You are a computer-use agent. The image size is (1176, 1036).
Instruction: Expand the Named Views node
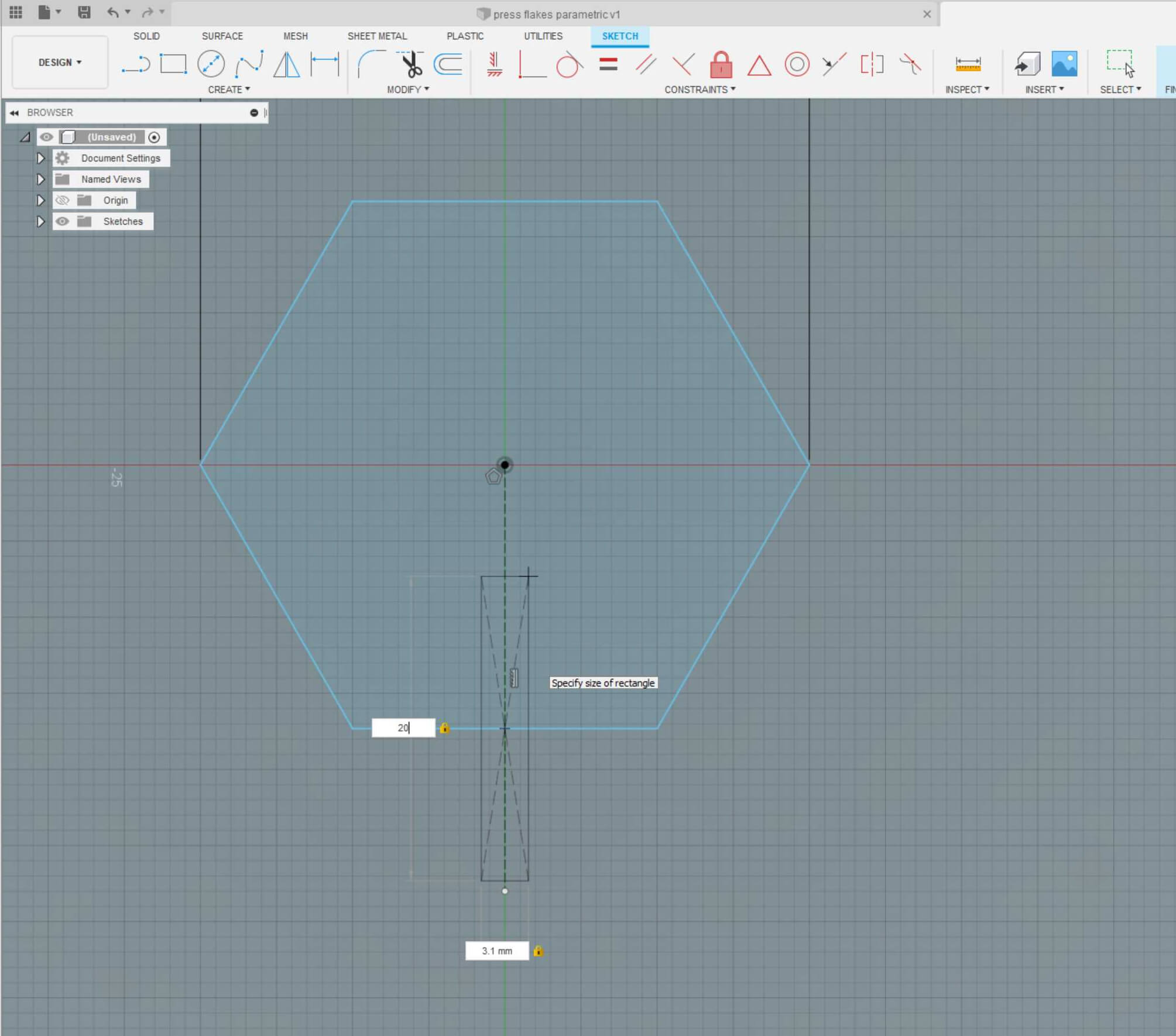tap(40, 179)
